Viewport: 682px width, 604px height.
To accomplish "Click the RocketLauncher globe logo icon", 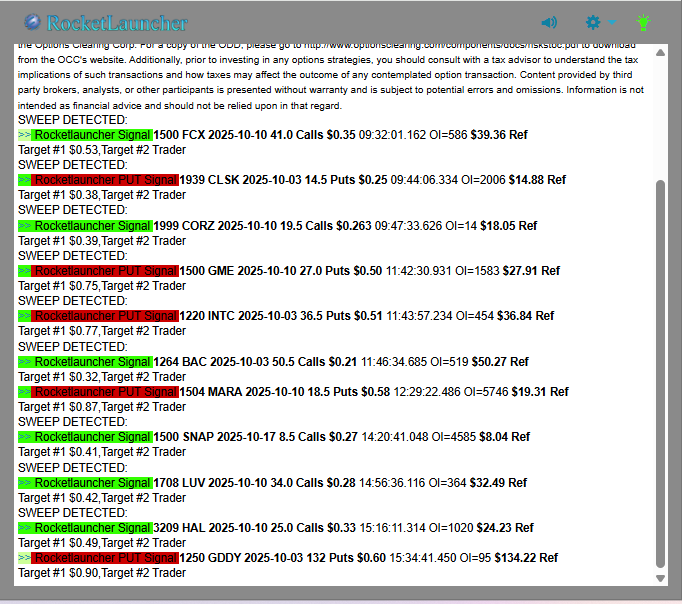I will pos(33,22).
